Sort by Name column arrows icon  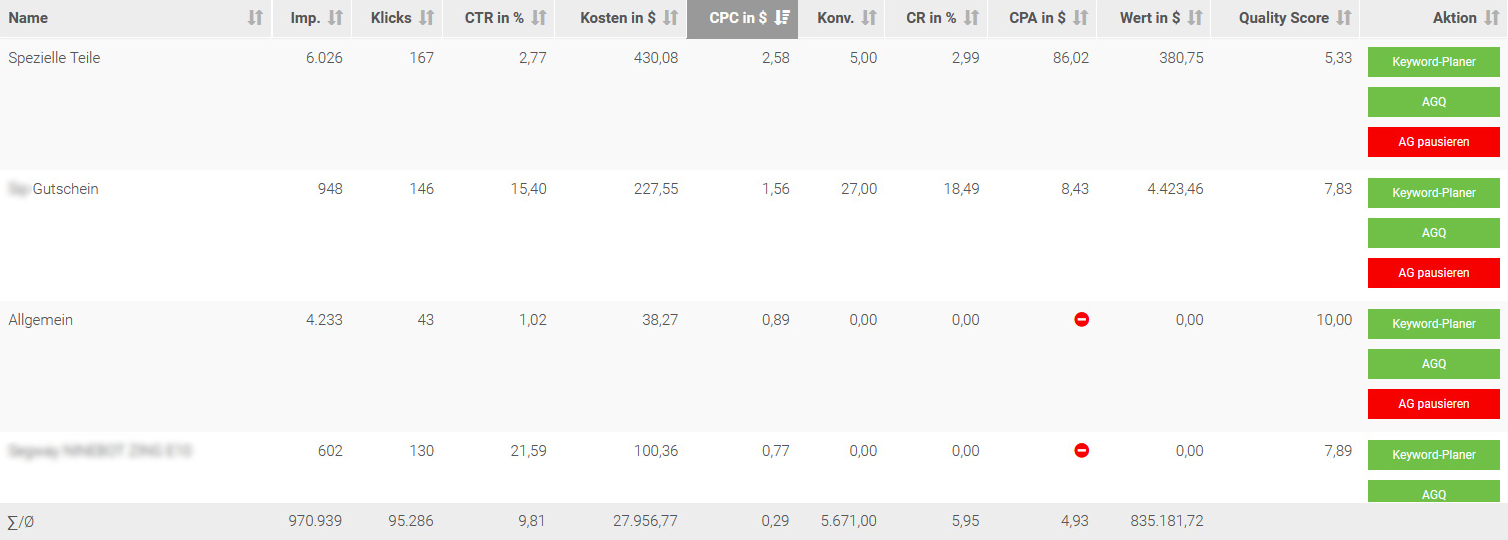click(x=255, y=18)
